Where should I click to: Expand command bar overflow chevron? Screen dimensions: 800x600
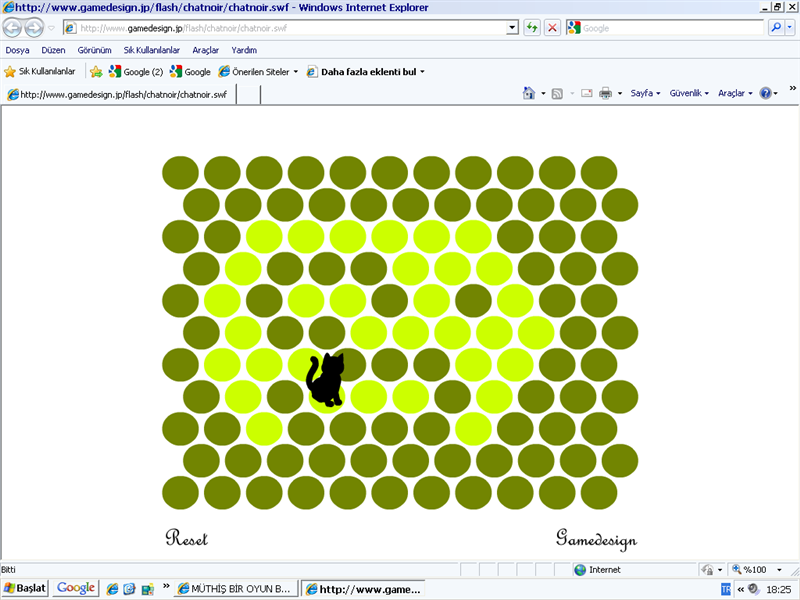click(792, 88)
